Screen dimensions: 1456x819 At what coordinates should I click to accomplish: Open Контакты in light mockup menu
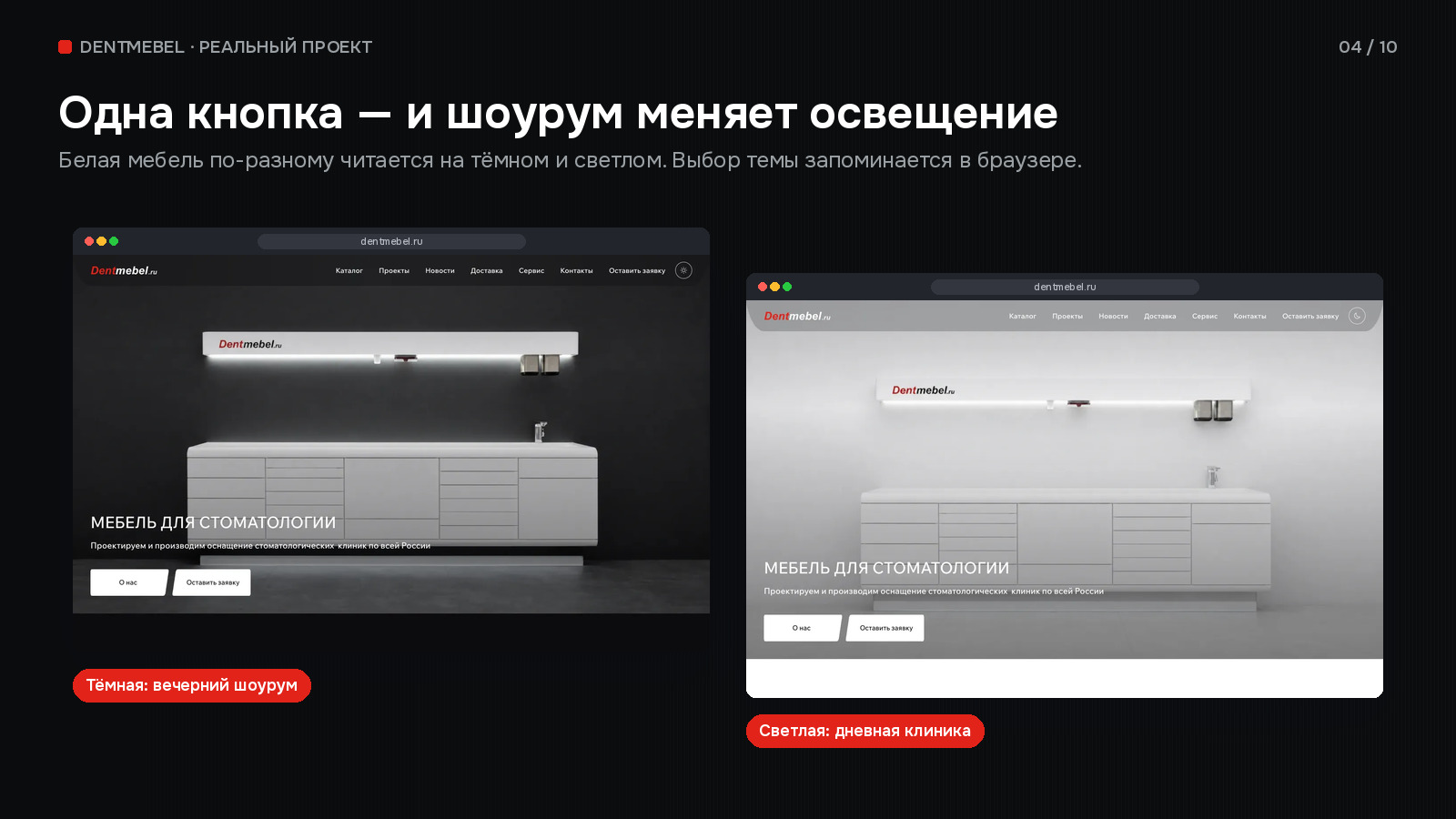point(1249,316)
